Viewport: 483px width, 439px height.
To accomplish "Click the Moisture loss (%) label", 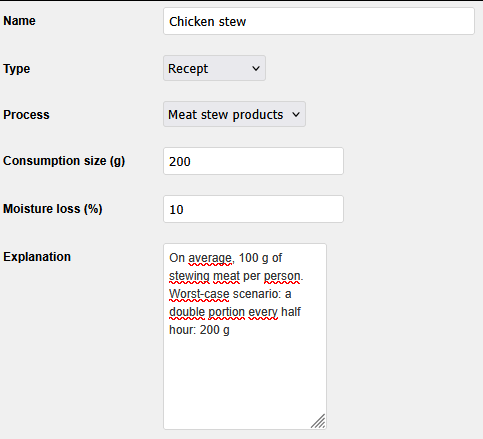I will point(53,209).
